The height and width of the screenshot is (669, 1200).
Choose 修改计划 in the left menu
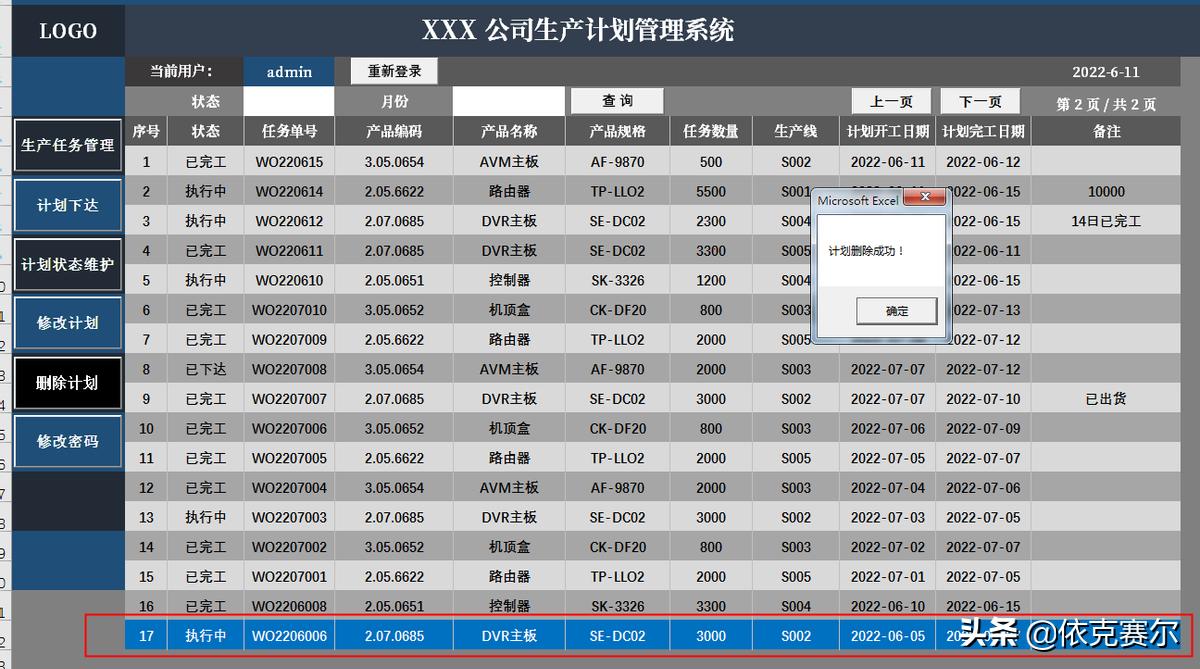pos(66,322)
